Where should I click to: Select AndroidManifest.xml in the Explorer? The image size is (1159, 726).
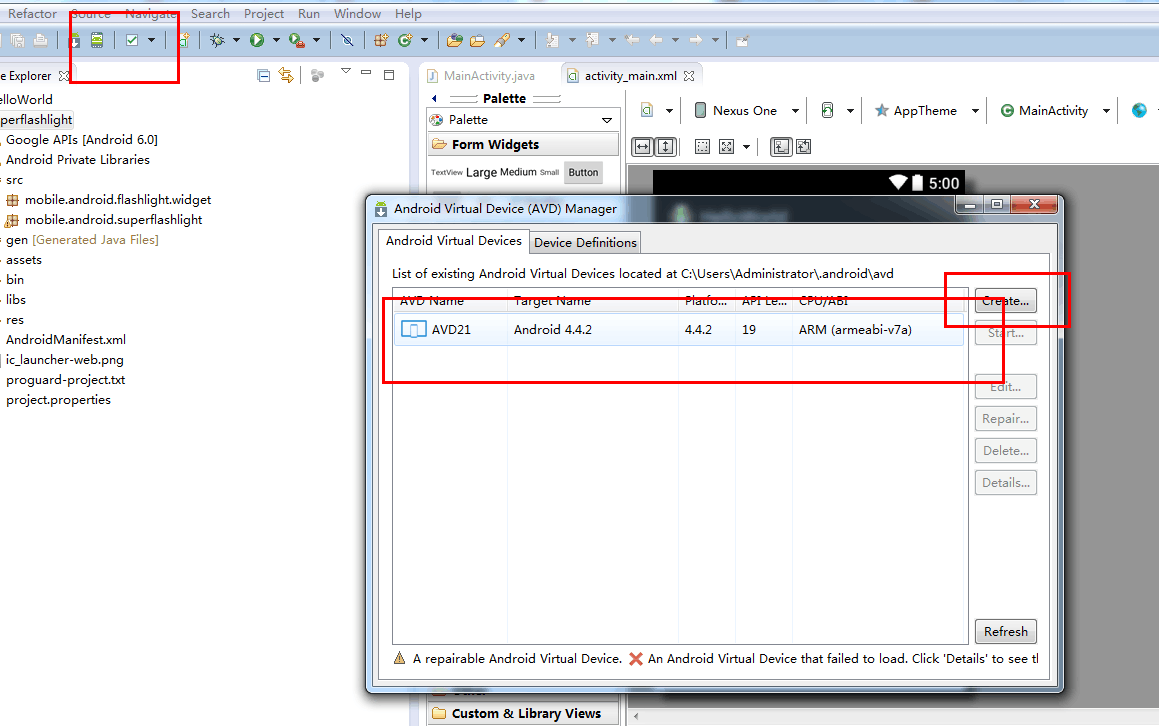pyautogui.click(x=66, y=339)
